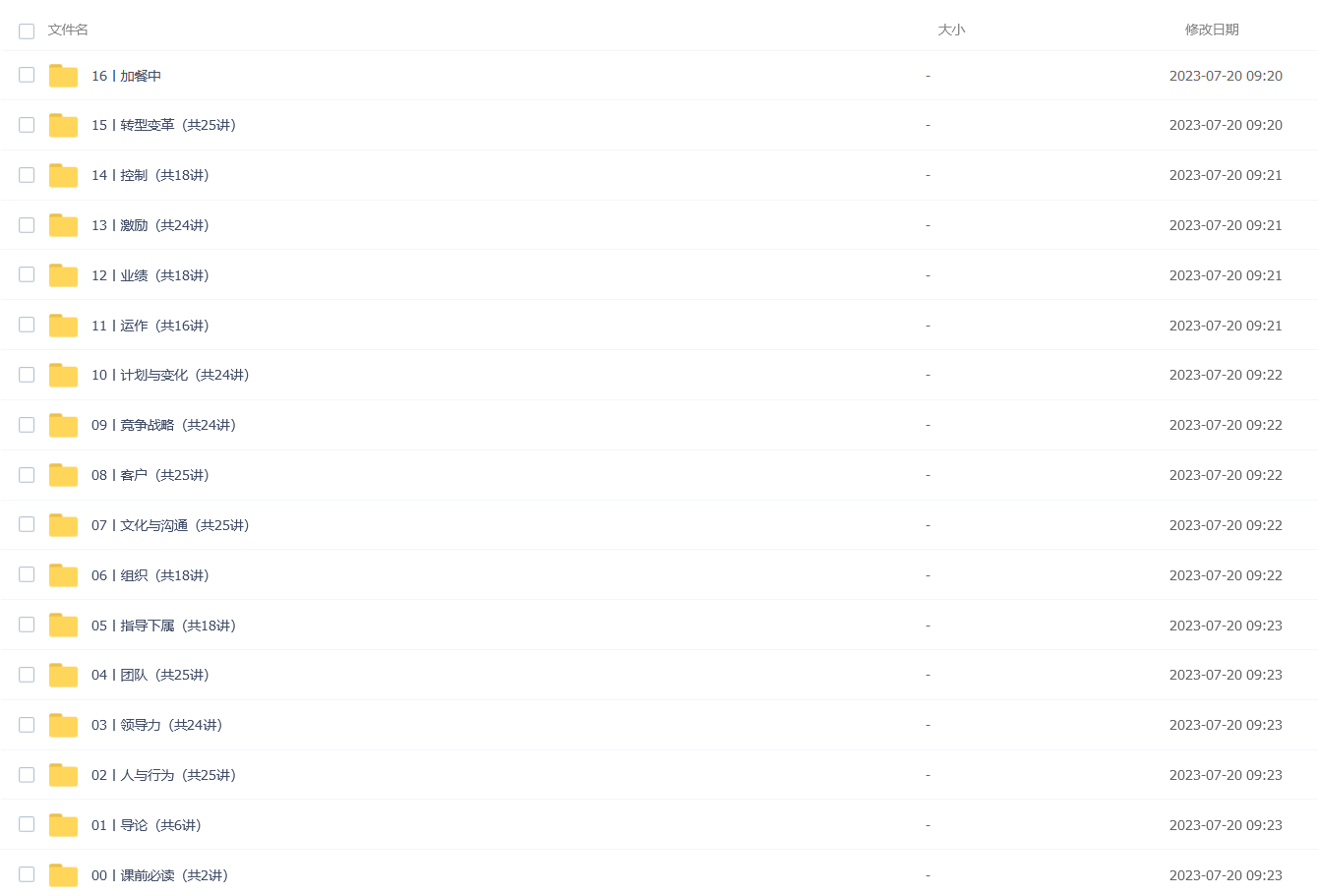Open the folder icon for 16丨加餐中
This screenshot has width=1318, height=896.
pos(63,76)
